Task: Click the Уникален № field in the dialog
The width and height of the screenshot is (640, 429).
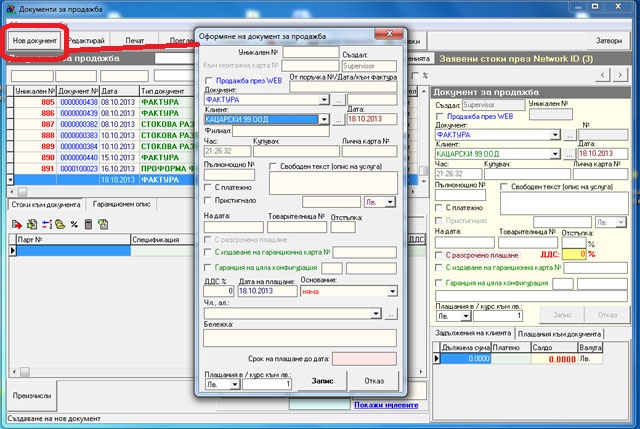Action: (x=311, y=53)
